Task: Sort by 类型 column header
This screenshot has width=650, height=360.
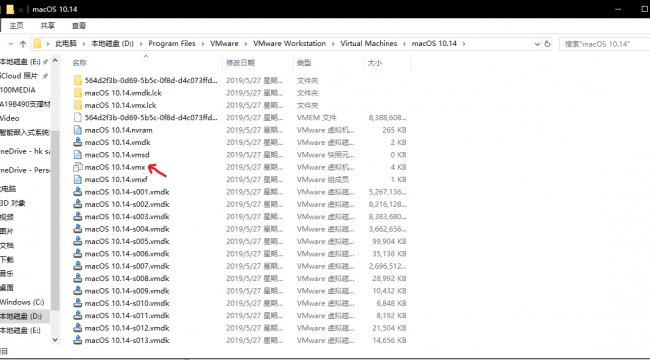Action: click(x=304, y=63)
